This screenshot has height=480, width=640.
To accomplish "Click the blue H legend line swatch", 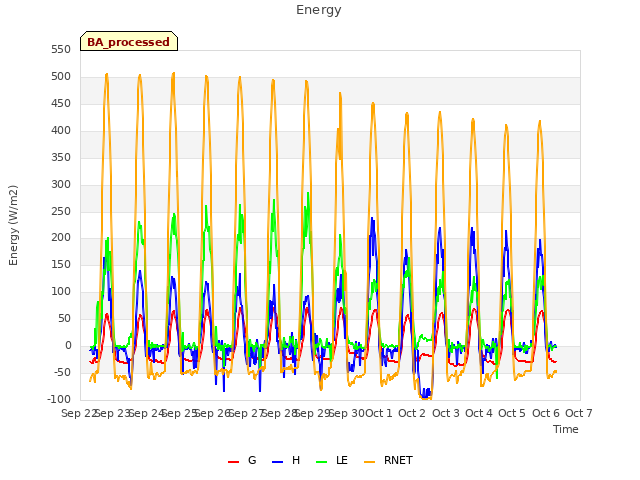I will tap(278, 462).
